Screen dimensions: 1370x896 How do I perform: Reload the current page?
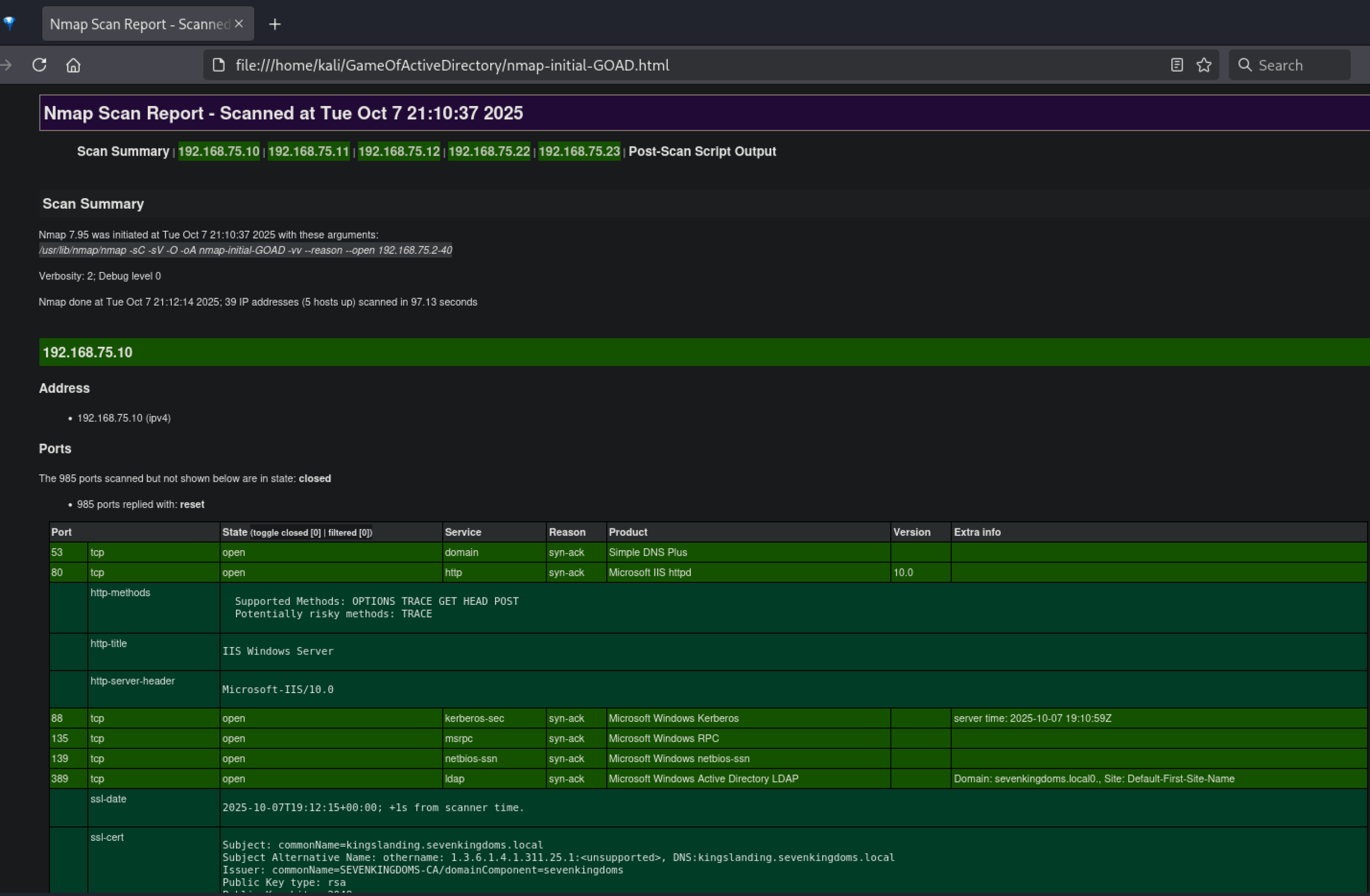tap(39, 65)
